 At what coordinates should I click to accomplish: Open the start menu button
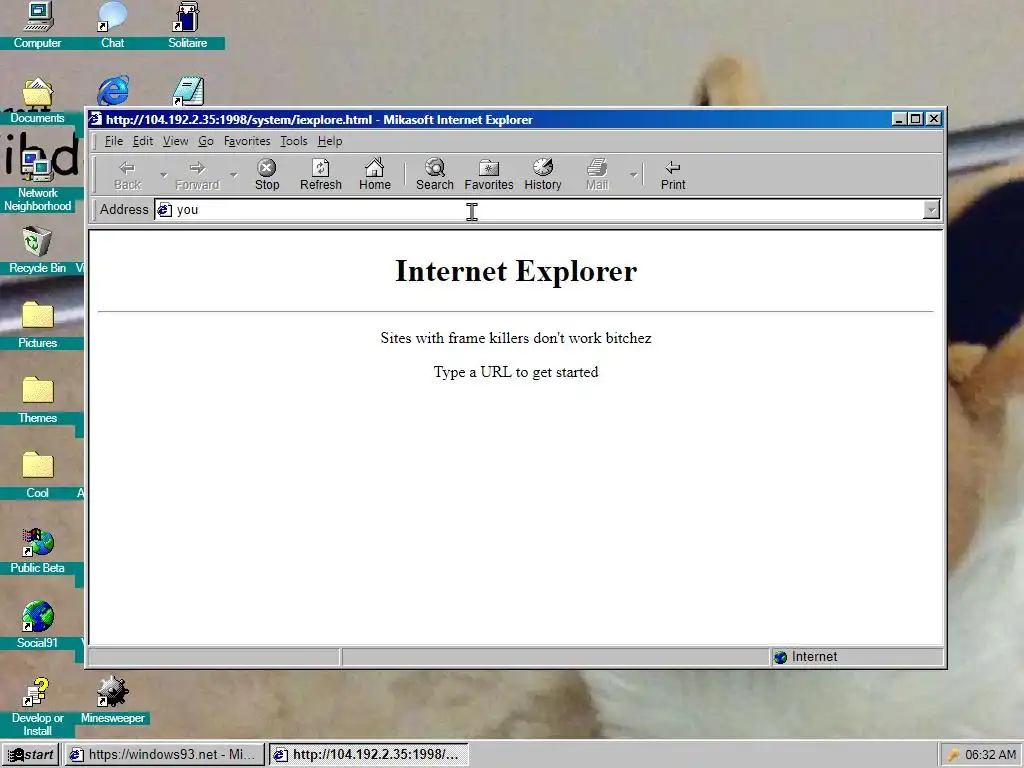pos(30,755)
